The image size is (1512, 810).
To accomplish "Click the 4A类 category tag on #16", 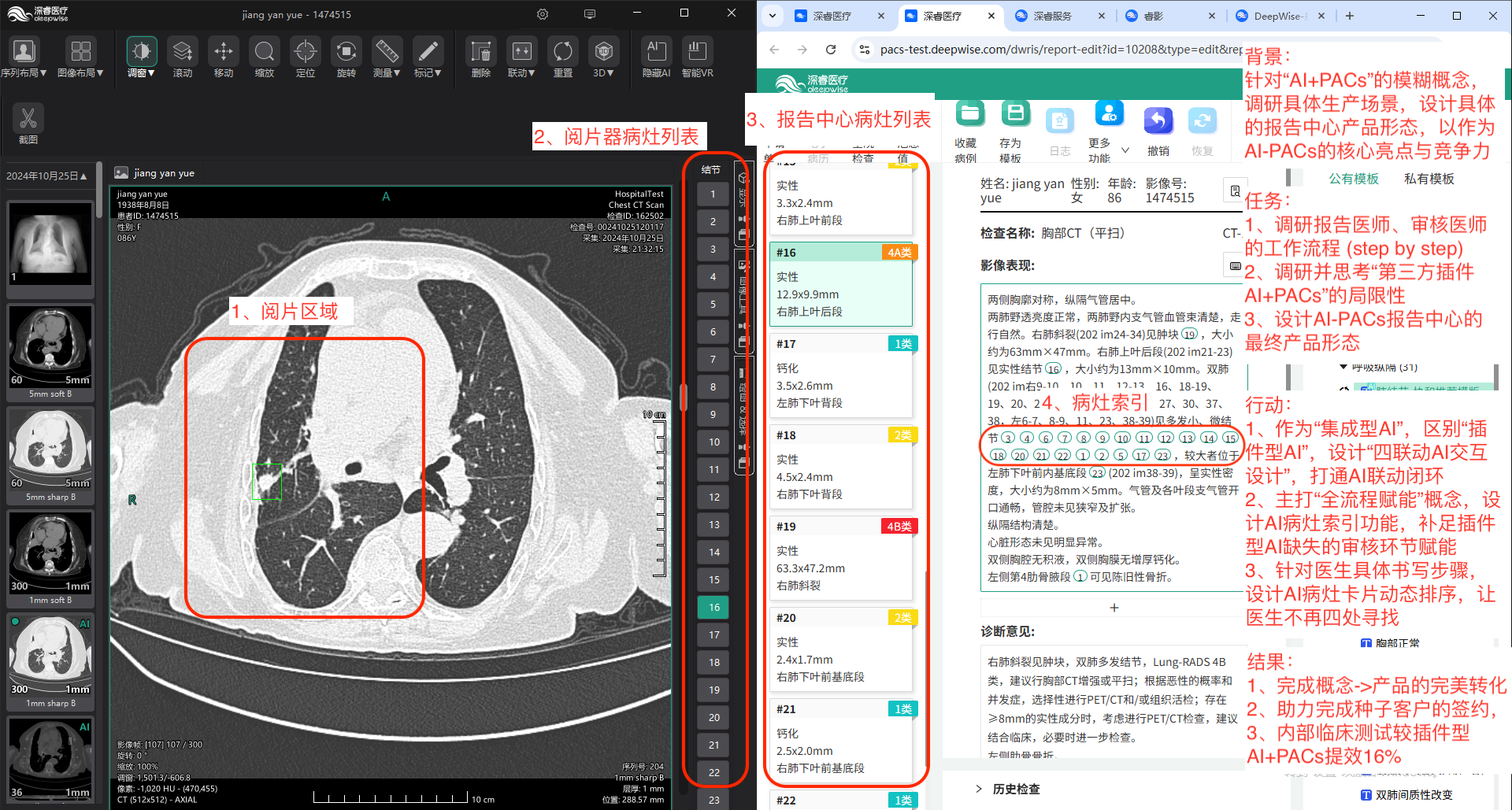I will pos(899,253).
